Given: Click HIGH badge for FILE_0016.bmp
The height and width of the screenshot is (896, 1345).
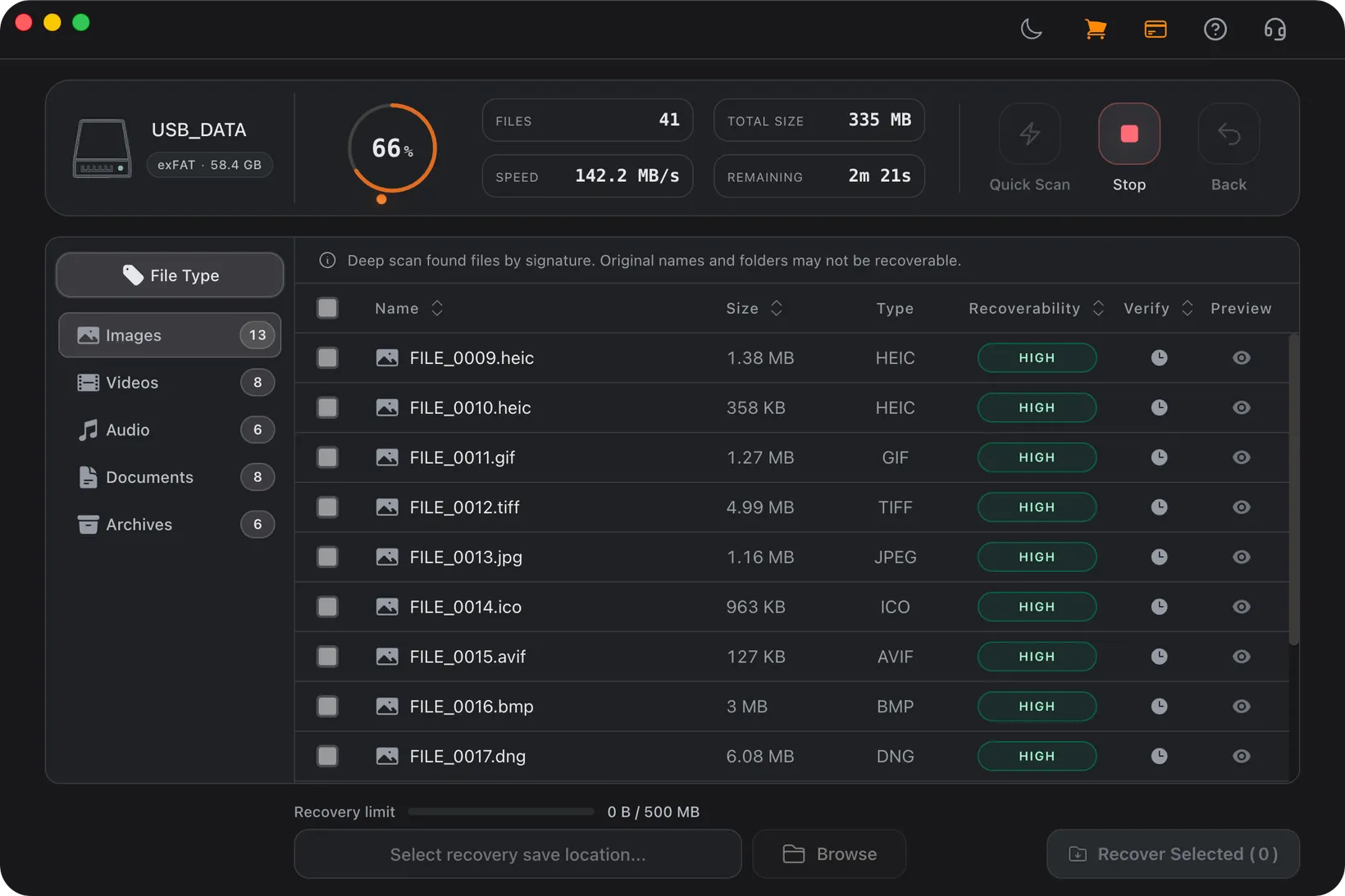Looking at the screenshot, I should click(1037, 707).
